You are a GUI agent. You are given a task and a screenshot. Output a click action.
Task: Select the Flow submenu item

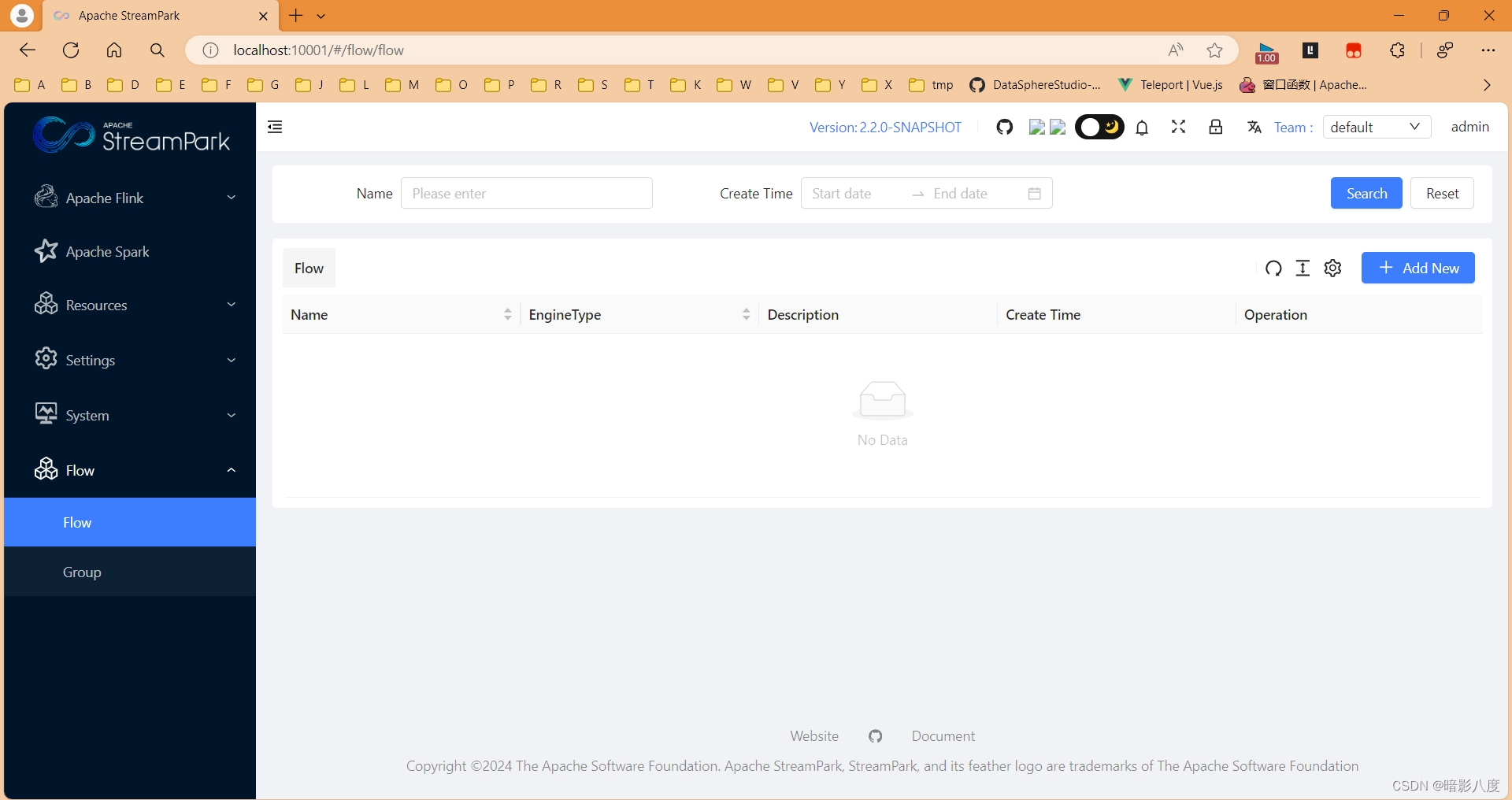tap(130, 522)
